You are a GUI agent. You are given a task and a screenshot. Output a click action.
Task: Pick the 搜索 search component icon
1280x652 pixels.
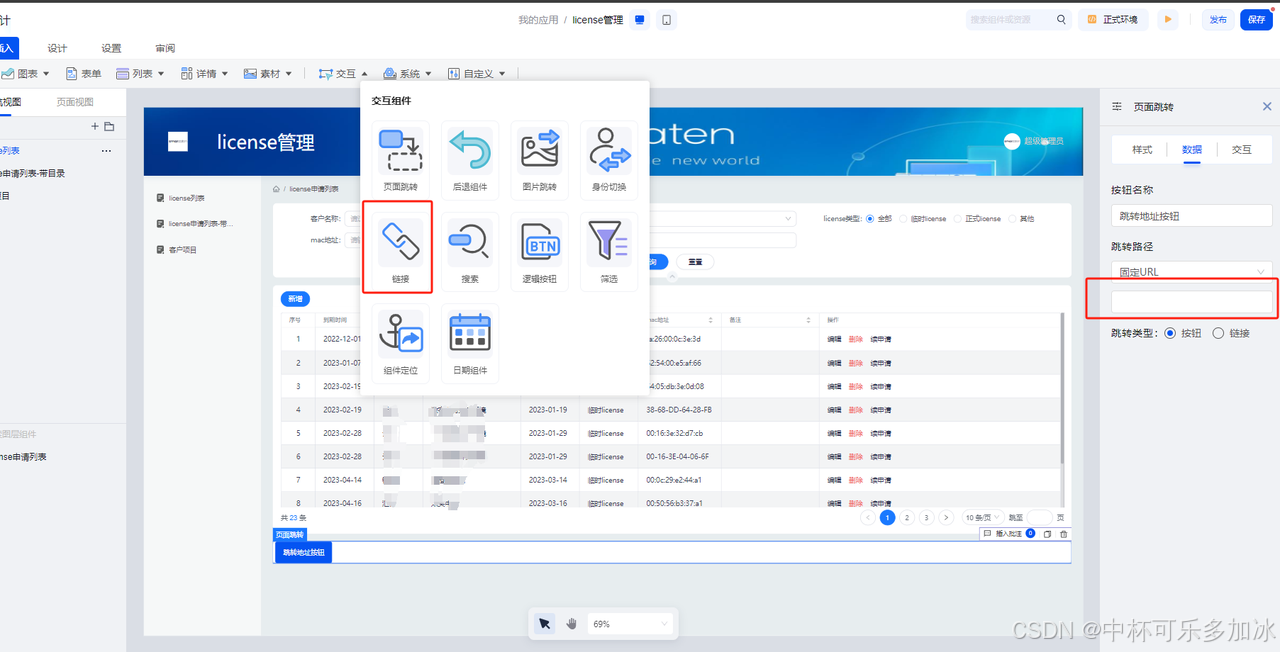tap(470, 242)
